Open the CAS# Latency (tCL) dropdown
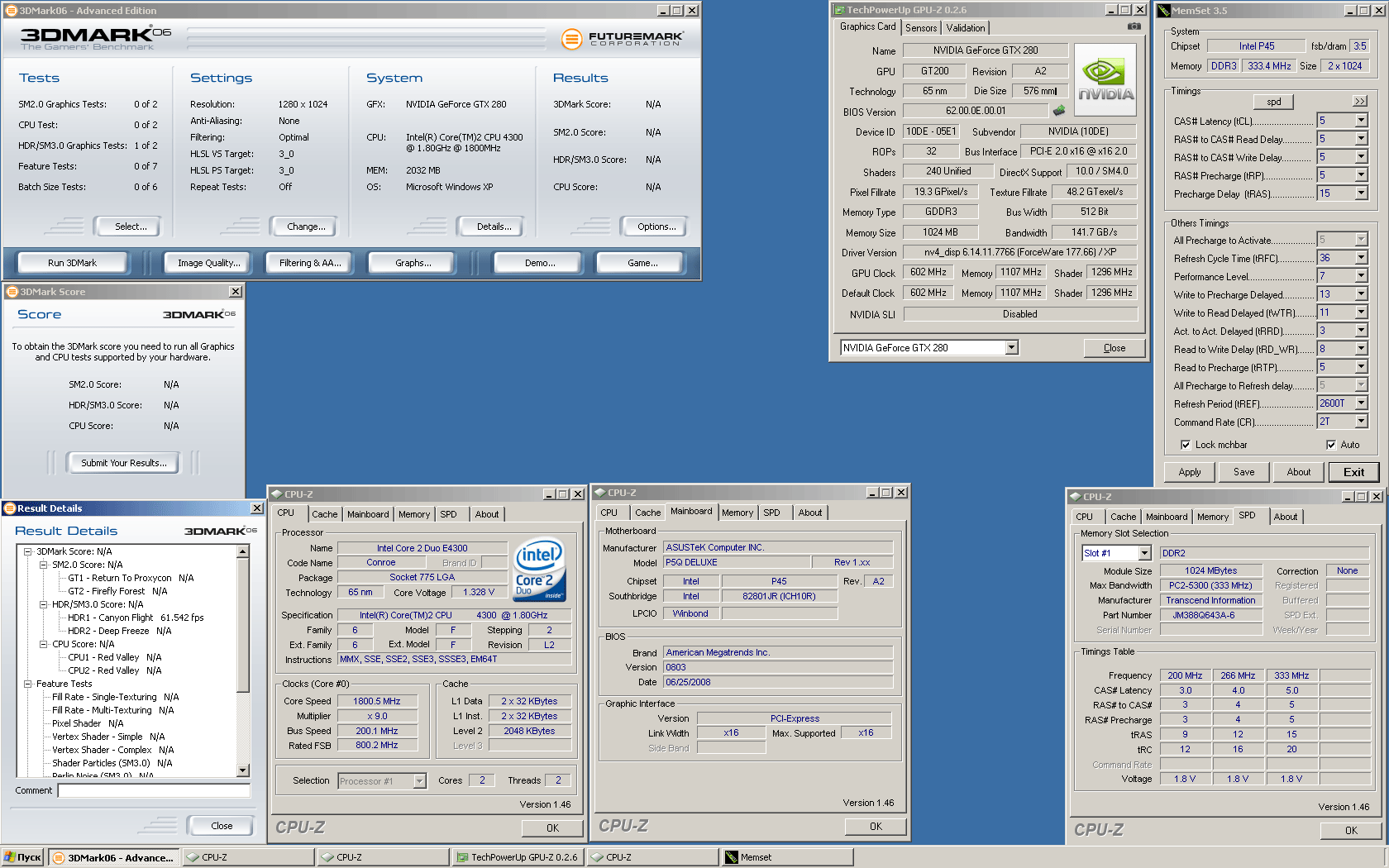This screenshot has width=1389, height=868. [1361, 121]
